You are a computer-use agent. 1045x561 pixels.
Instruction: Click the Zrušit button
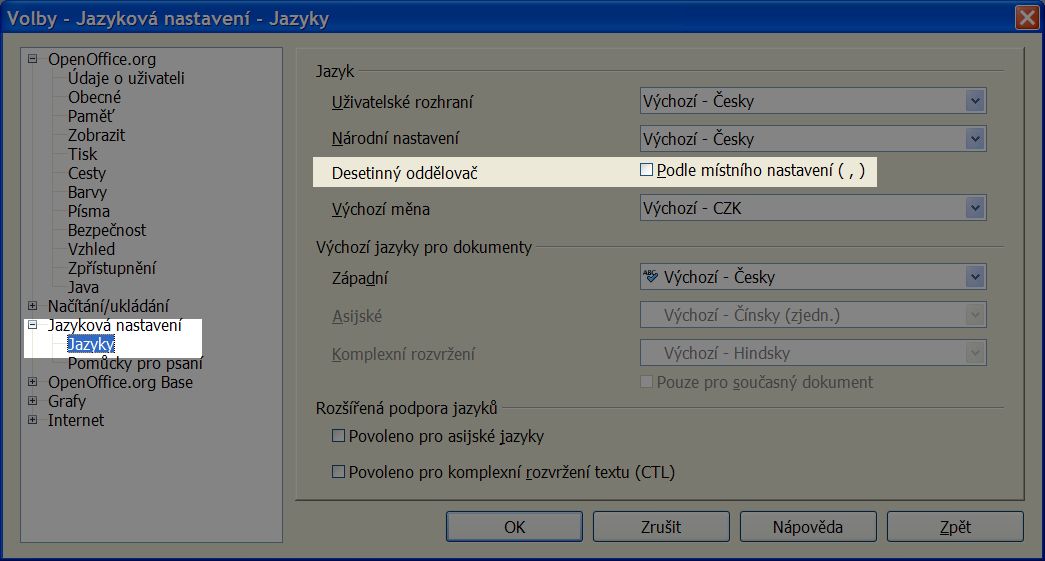click(661, 527)
